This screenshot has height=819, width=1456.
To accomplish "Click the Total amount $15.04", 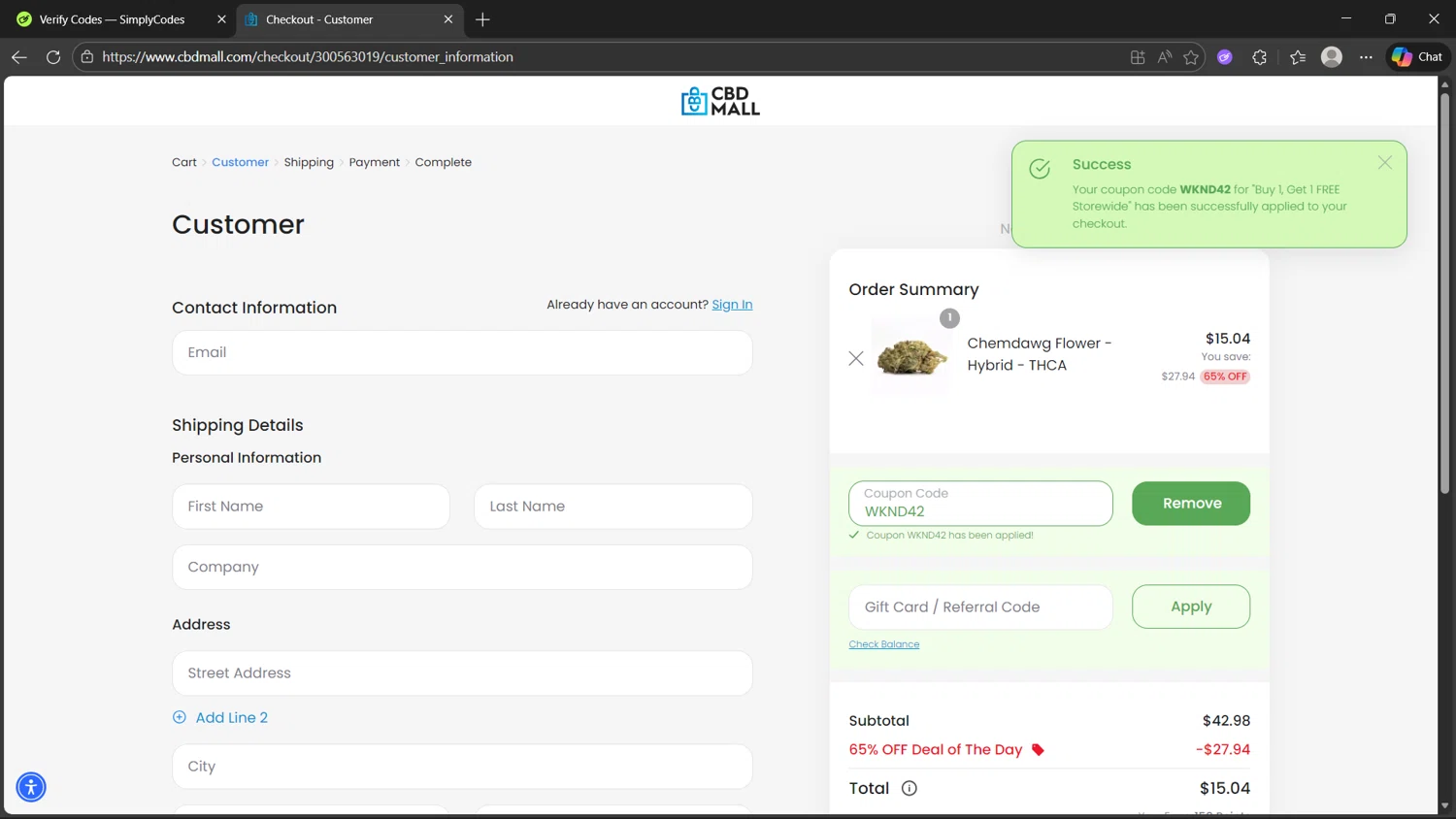I will (x=1225, y=788).
